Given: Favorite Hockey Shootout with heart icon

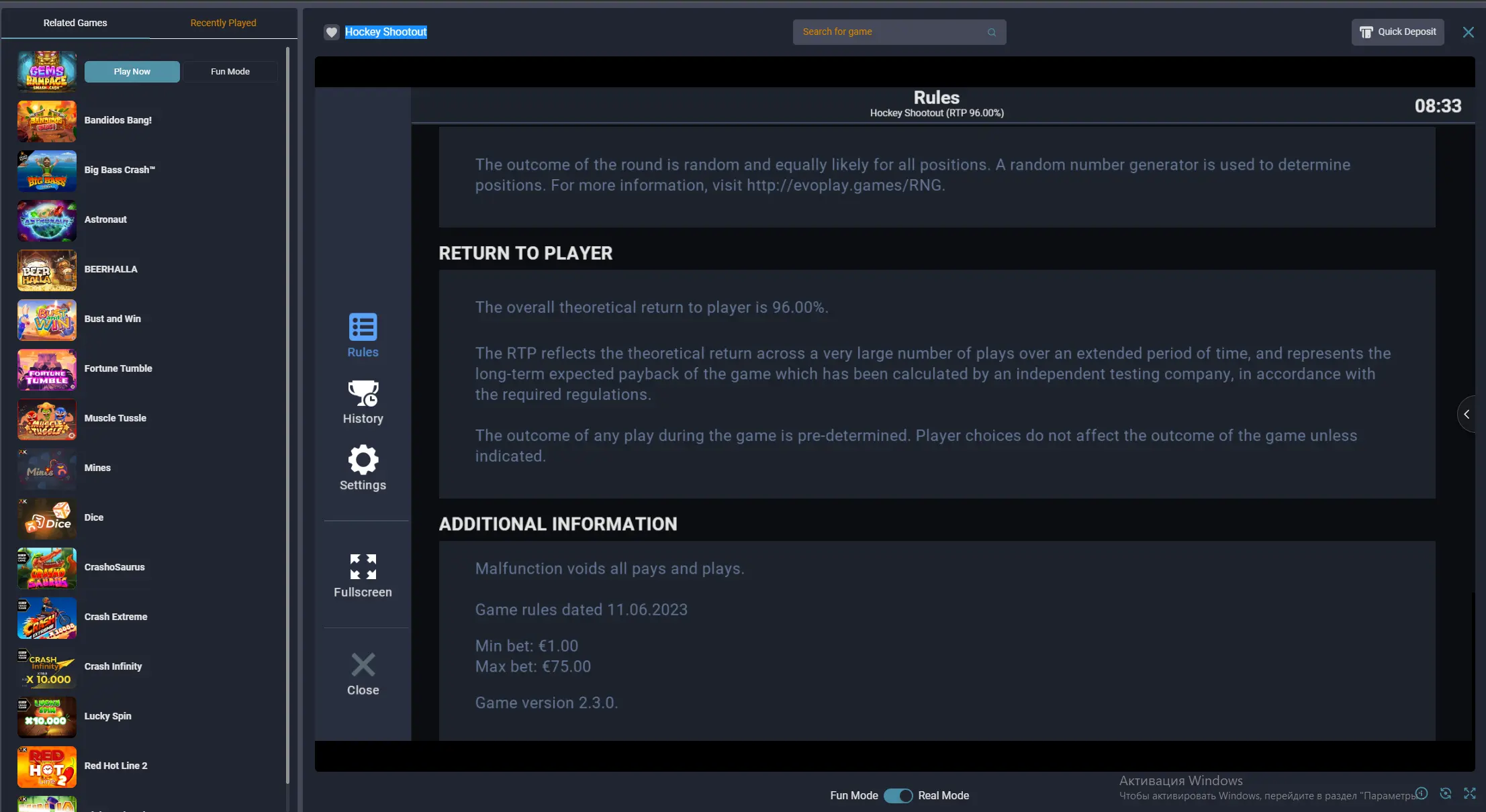Looking at the screenshot, I should 332,32.
